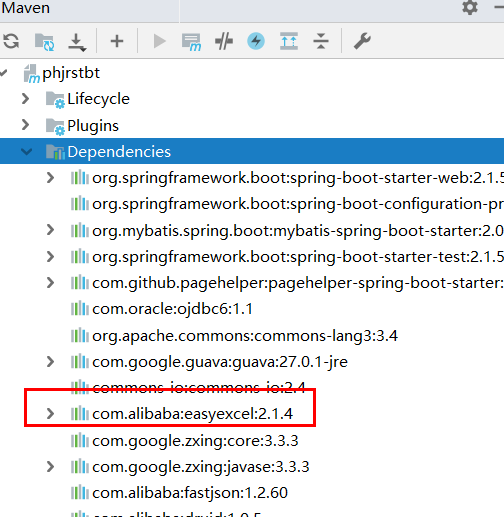Click library icon beside ojdbc6

click(80, 308)
